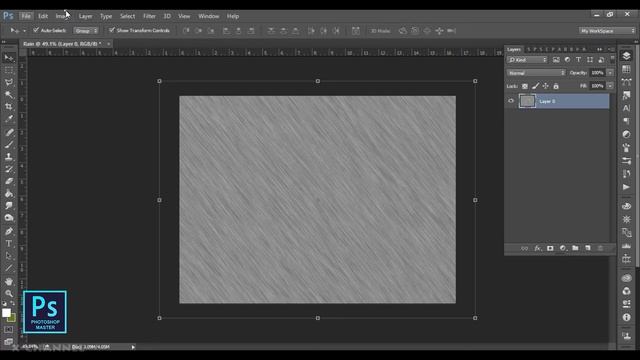Select the Smudge tool
Image resolution: width=640 pixels, height=360 pixels.
(x=9, y=206)
